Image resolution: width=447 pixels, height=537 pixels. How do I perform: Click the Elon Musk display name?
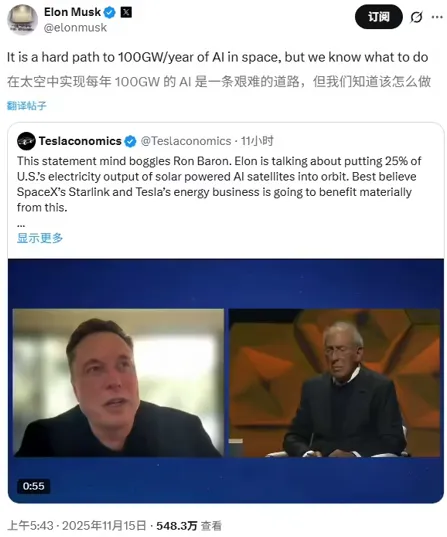pos(72,12)
